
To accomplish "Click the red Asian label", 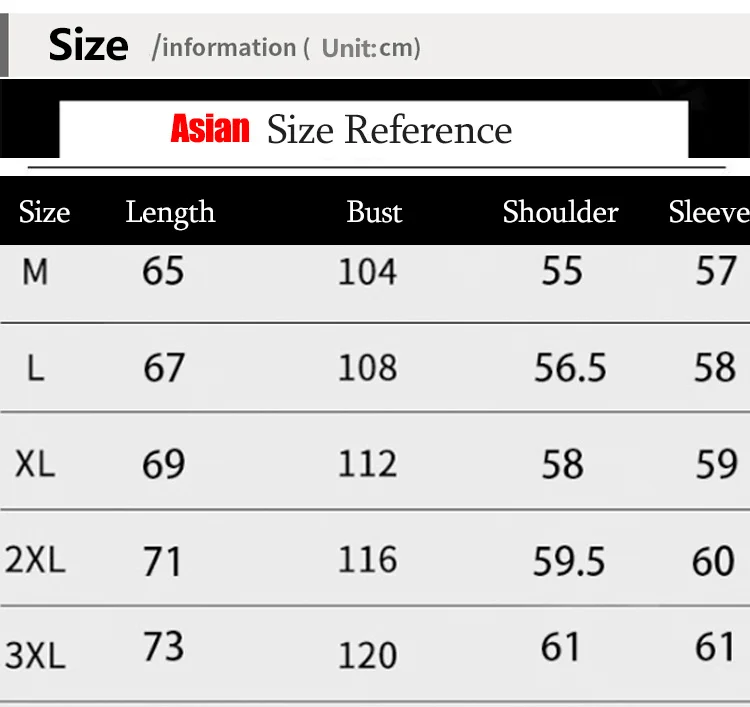I will coord(210,129).
